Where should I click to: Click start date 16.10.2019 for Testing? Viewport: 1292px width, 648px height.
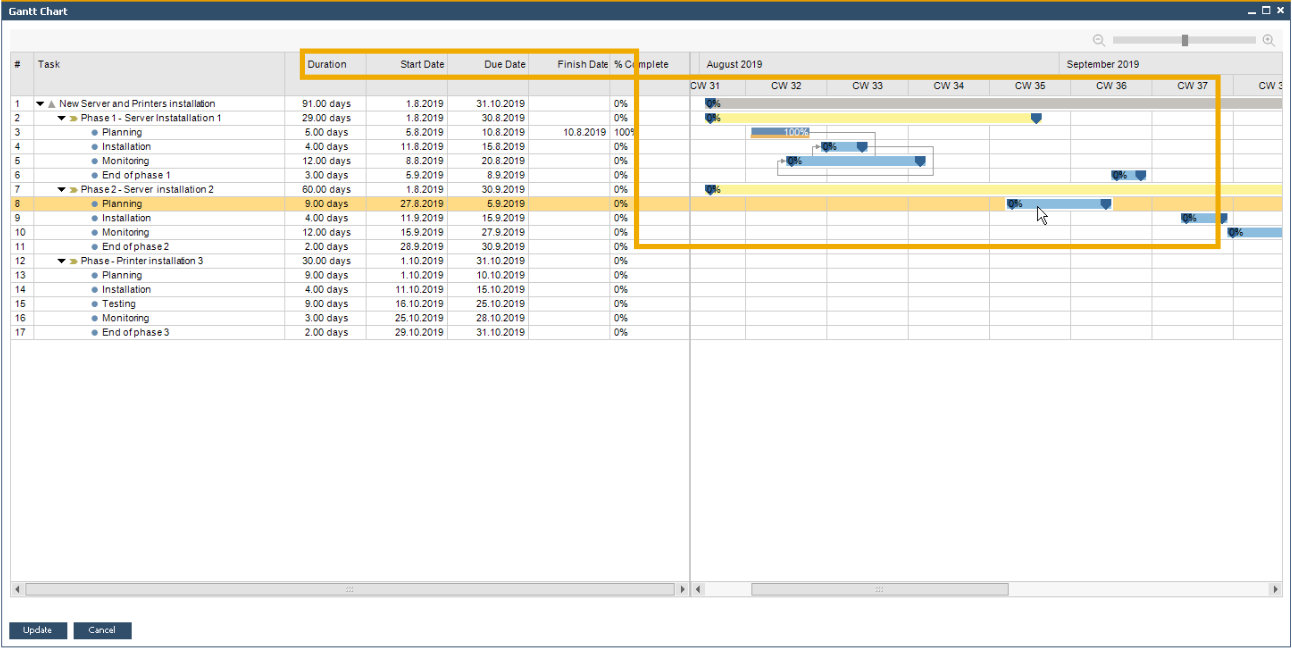[x=407, y=304]
